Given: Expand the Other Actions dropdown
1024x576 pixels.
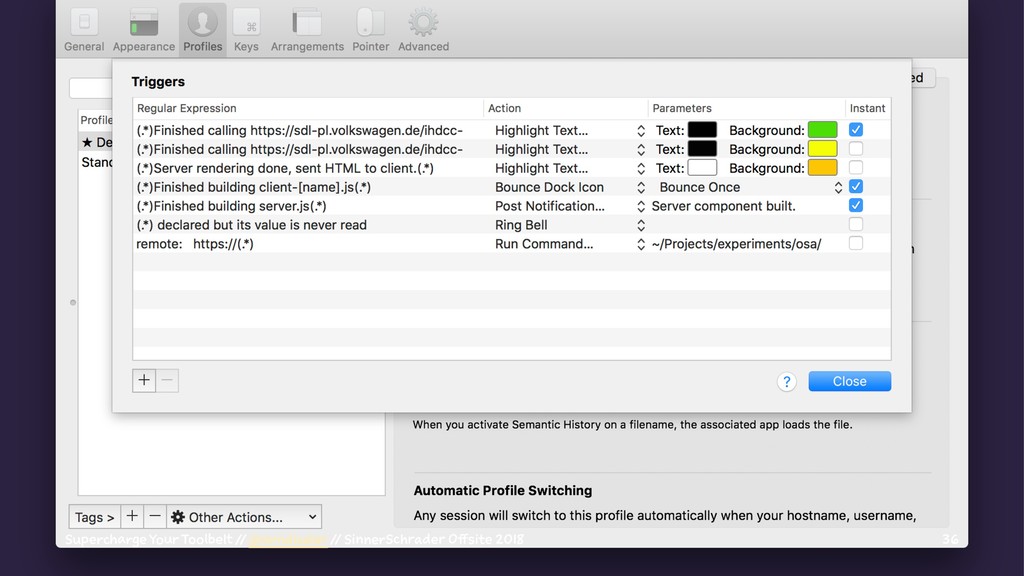Looking at the screenshot, I should tap(244, 517).
